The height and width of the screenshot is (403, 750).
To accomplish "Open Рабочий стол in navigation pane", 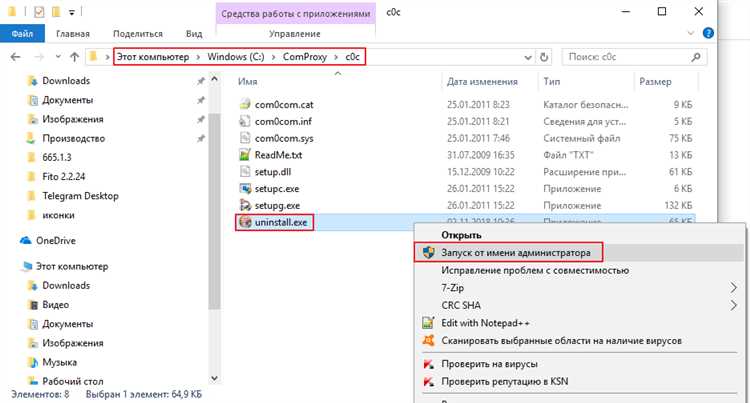I will 73,381.
